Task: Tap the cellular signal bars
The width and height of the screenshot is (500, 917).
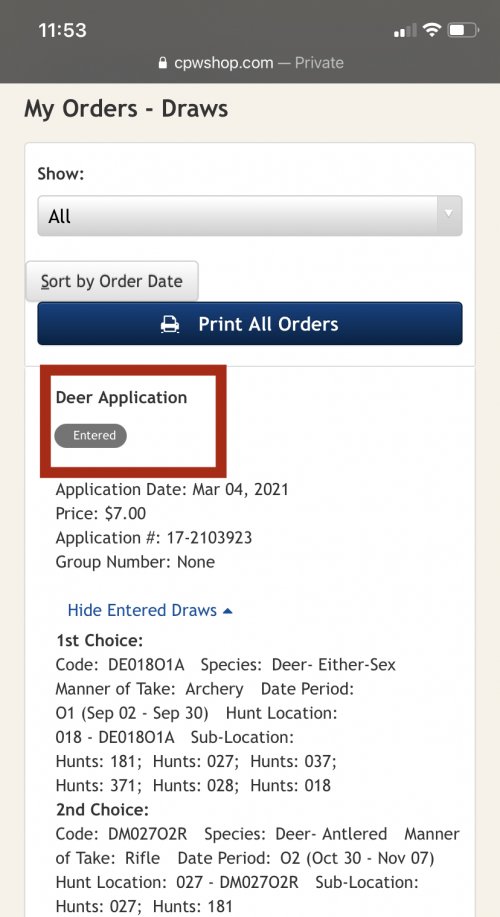Action: click(x=405, y=30)
